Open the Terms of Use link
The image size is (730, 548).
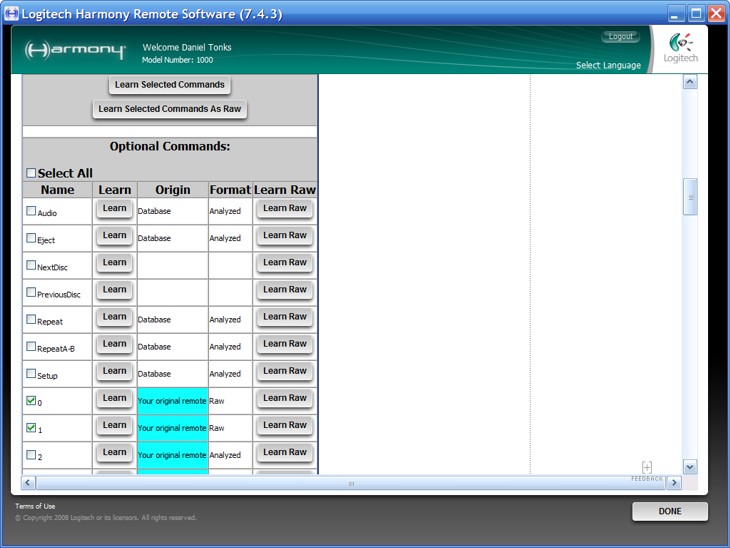35,506
